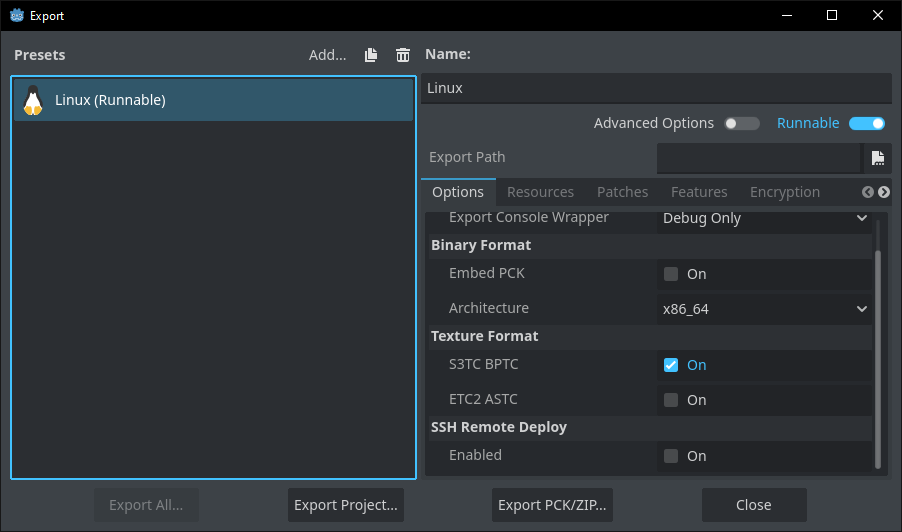
Task: Click the preset Name field containing Linux
Action: coord(656,89)
